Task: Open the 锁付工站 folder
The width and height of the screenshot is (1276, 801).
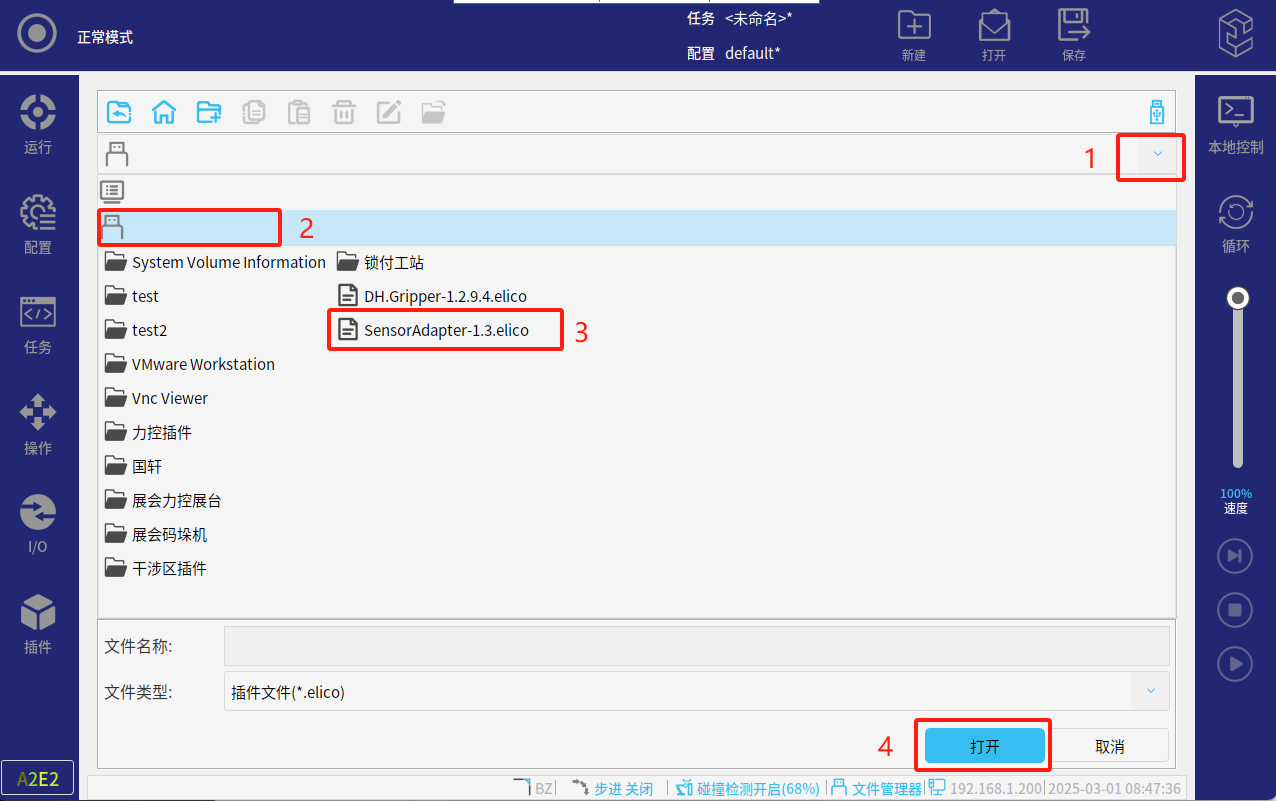Action: [x=382, y=262]
